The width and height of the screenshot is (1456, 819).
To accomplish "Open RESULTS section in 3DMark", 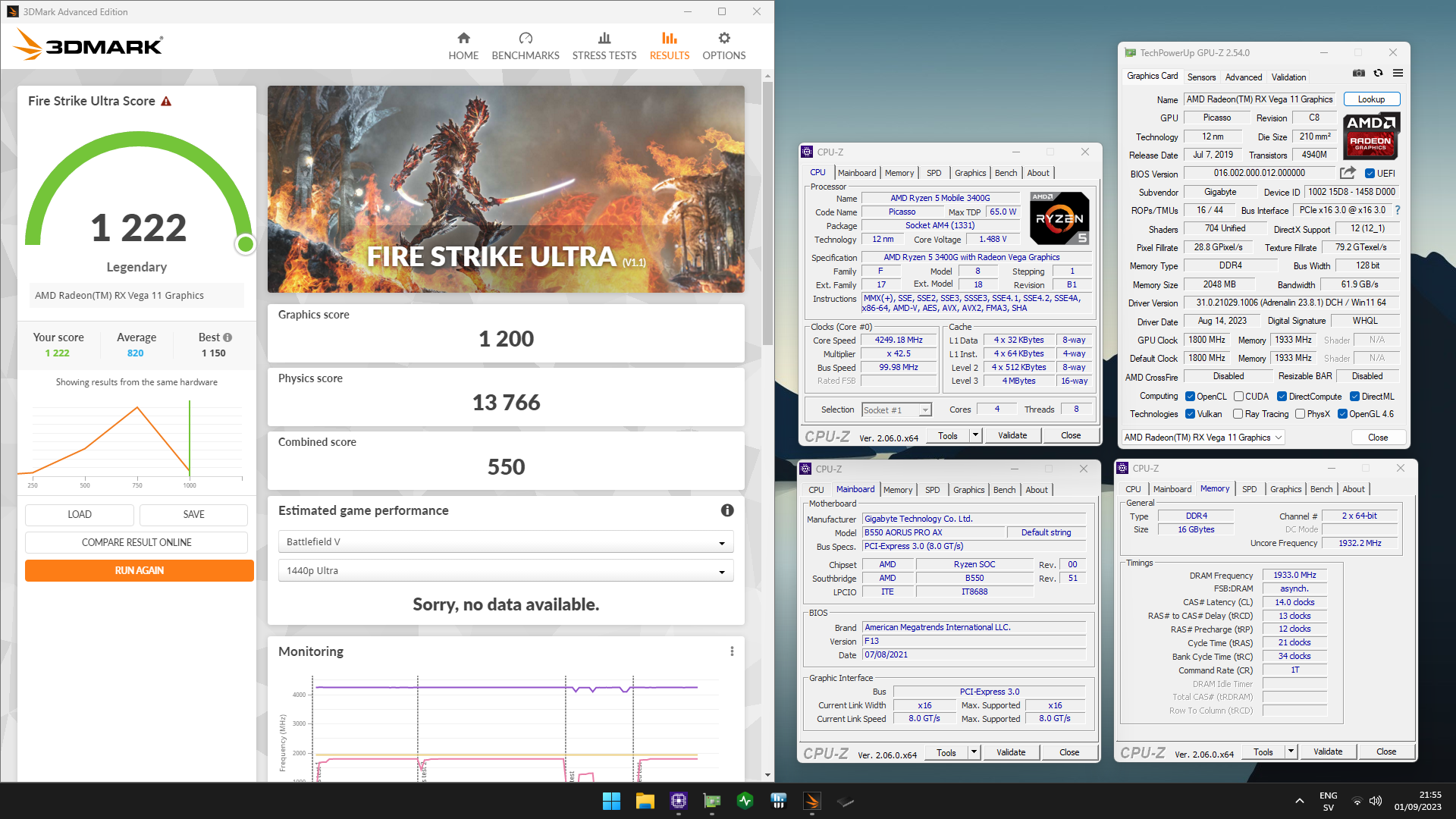I will click(670, 46).
